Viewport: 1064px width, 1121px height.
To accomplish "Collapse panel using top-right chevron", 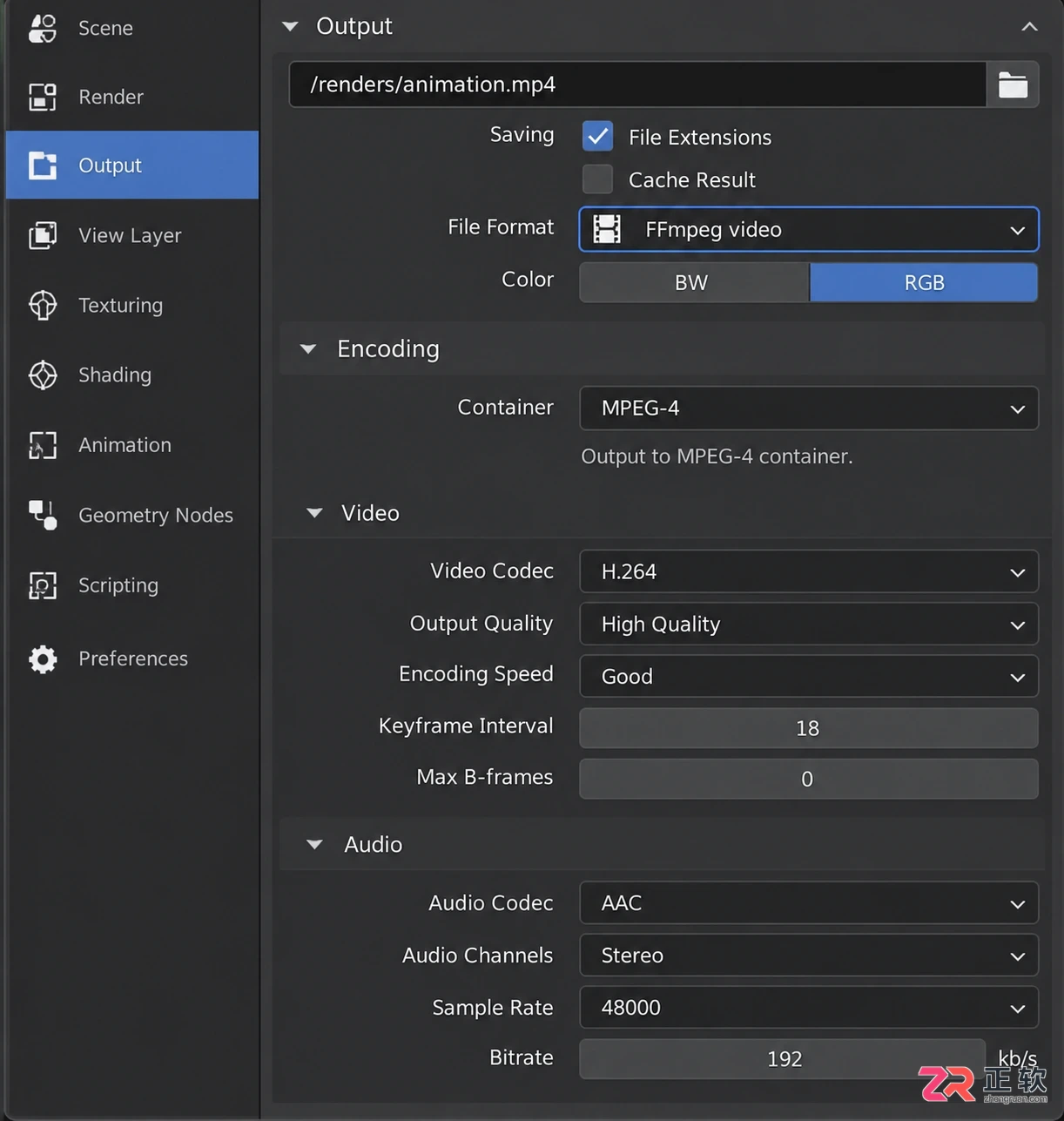I will 1029,27.
